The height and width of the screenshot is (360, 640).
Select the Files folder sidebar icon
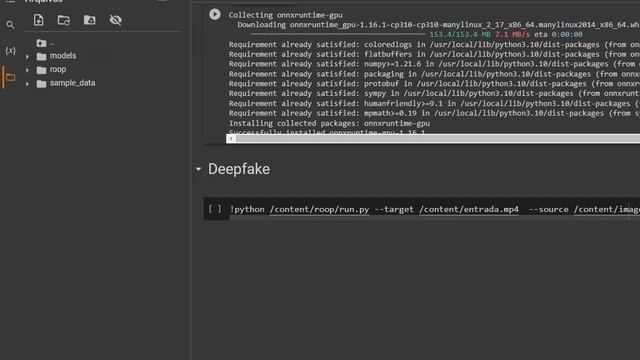tap(11, 77)
